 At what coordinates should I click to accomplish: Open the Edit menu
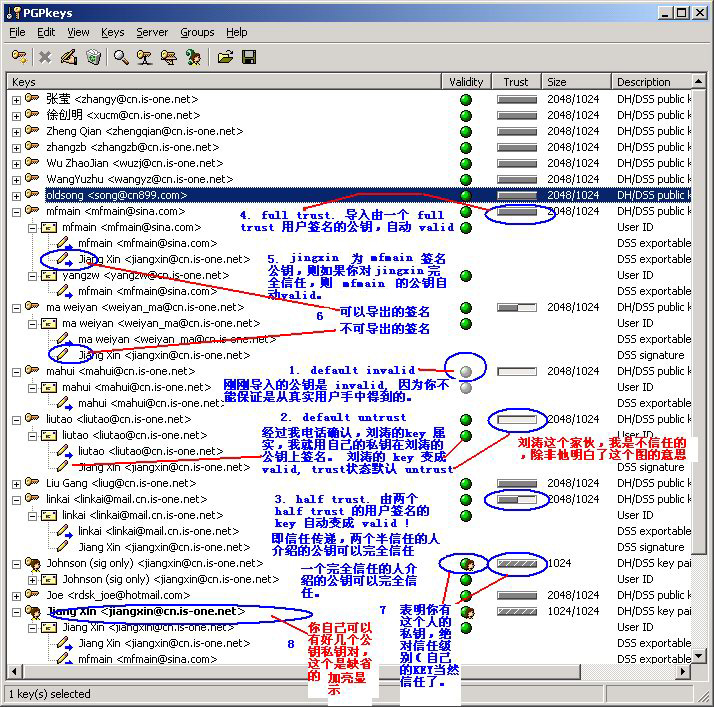click(46, 32)
